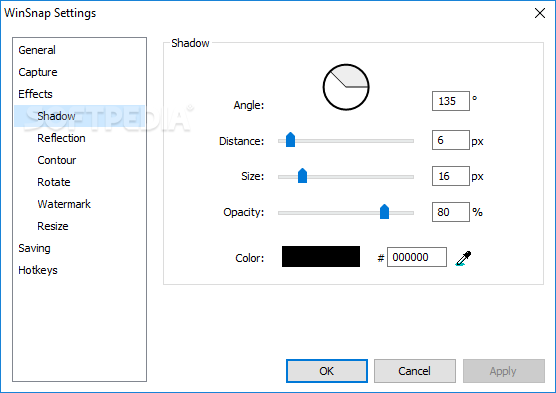Click the Opacity slider thumb

[x=384, y=212]
